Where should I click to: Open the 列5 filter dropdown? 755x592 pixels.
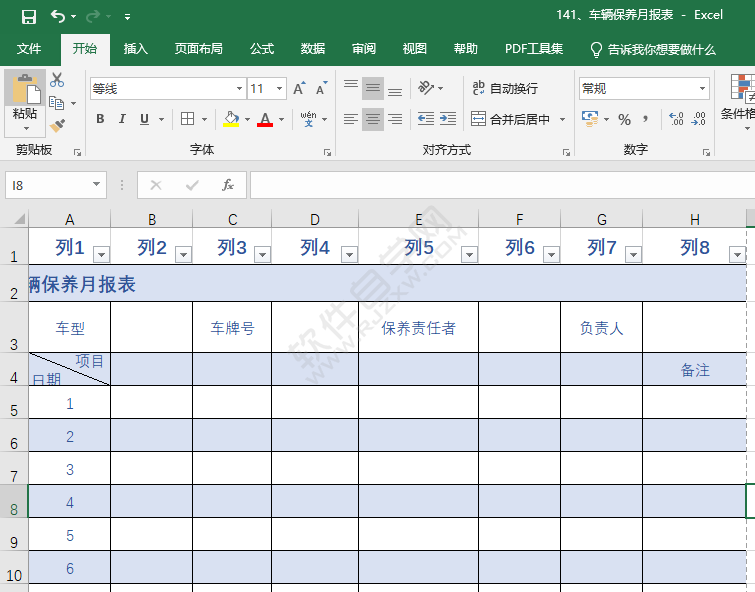(469, 254)
